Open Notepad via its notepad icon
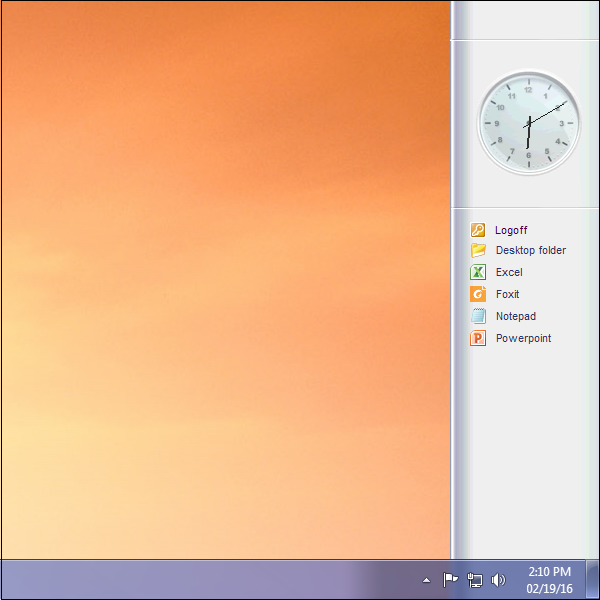600x600 pixels. click(x=478, y=316)
